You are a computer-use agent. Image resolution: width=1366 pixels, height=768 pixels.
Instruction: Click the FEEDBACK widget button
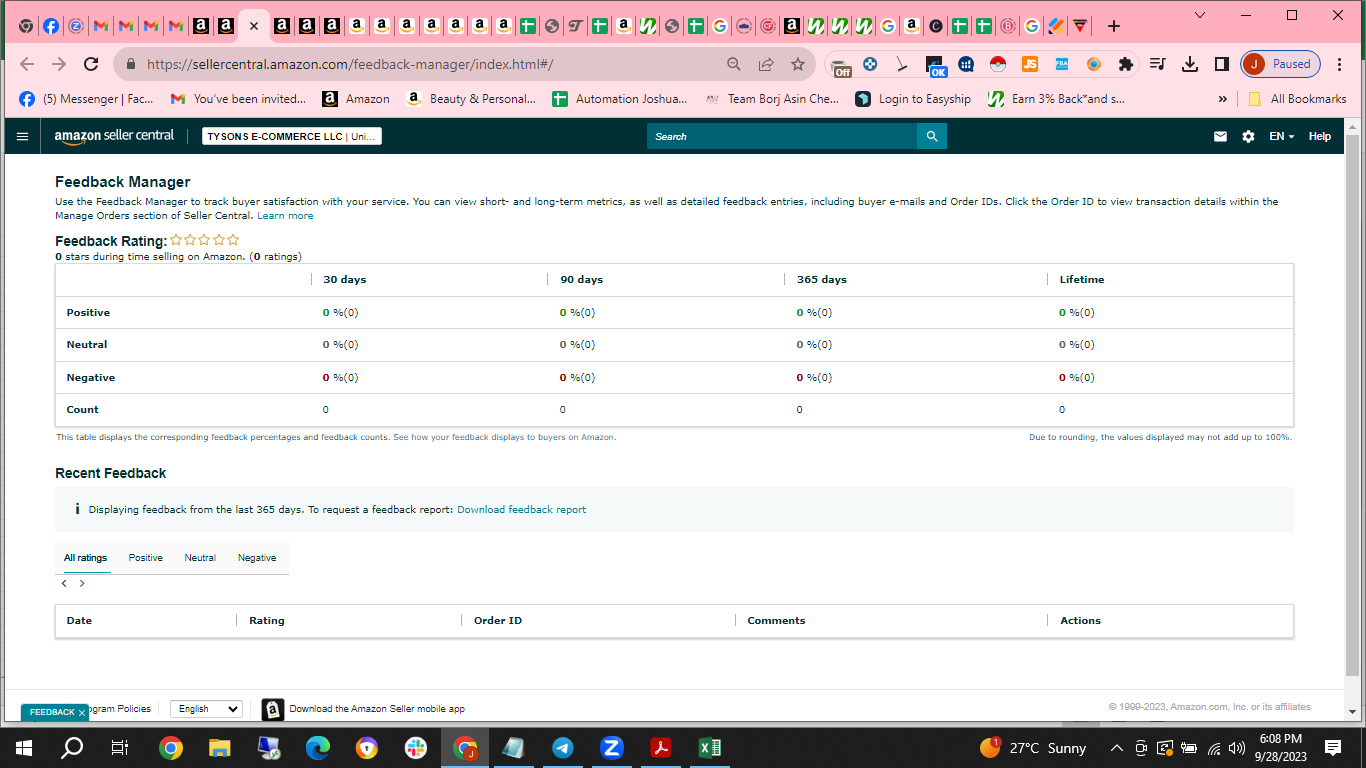[52, 712]
